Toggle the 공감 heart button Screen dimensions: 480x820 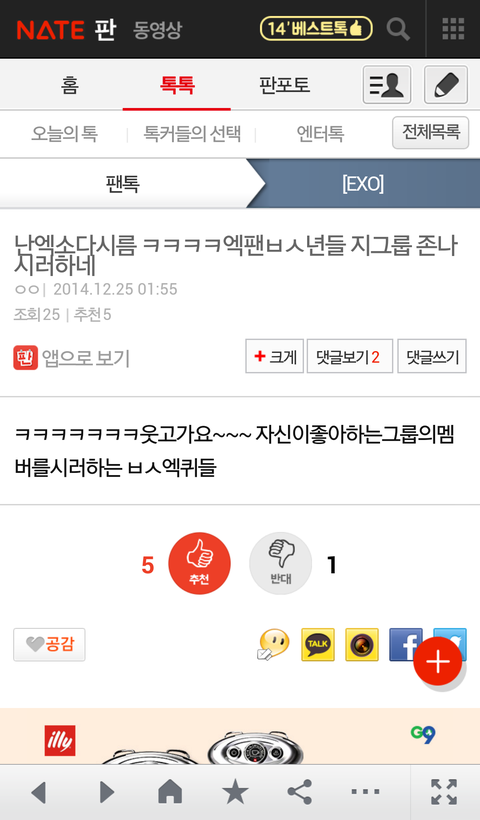tap(49, 644)
